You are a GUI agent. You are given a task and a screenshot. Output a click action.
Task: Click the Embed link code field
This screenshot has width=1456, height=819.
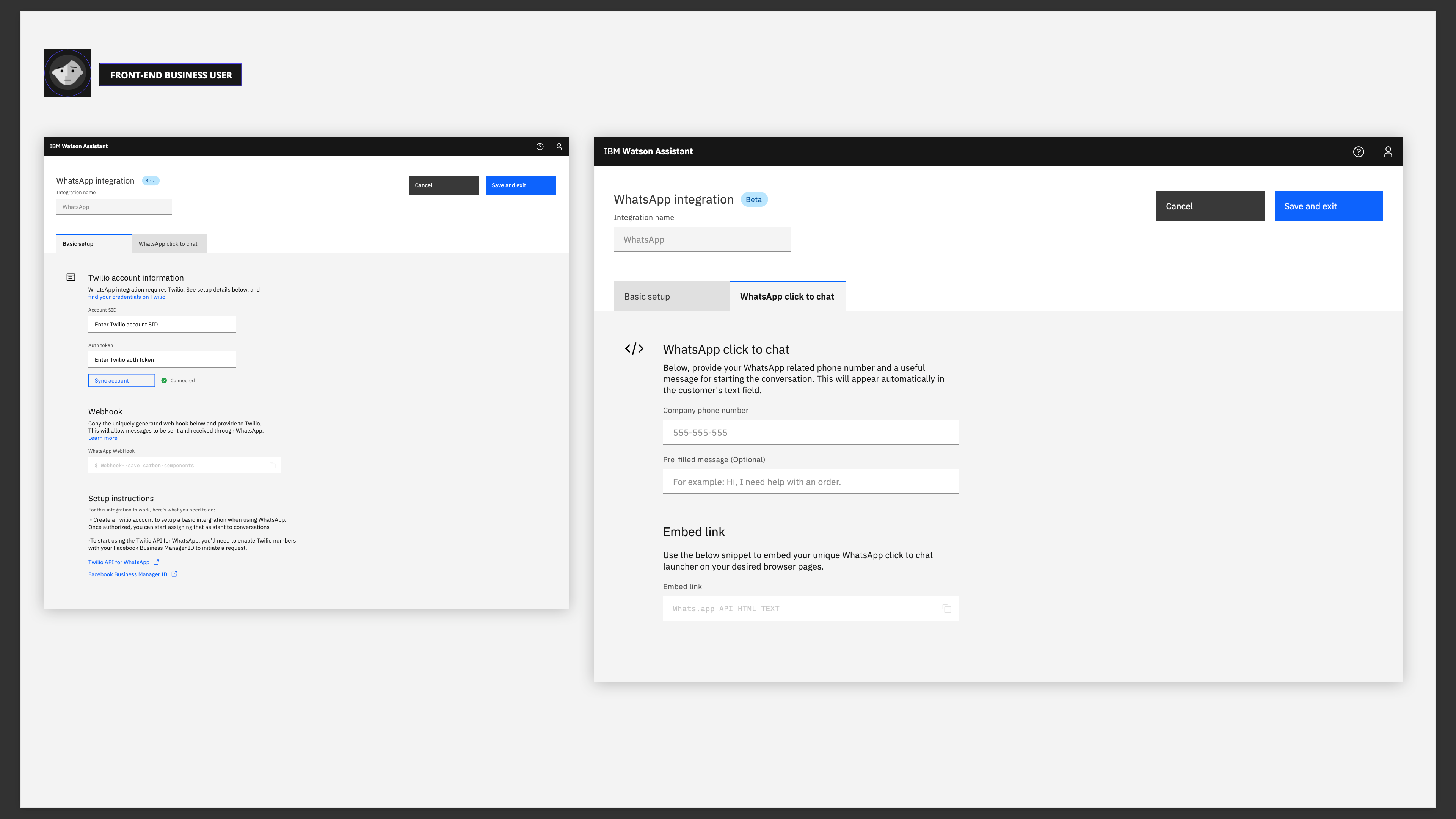pos(811,609)
